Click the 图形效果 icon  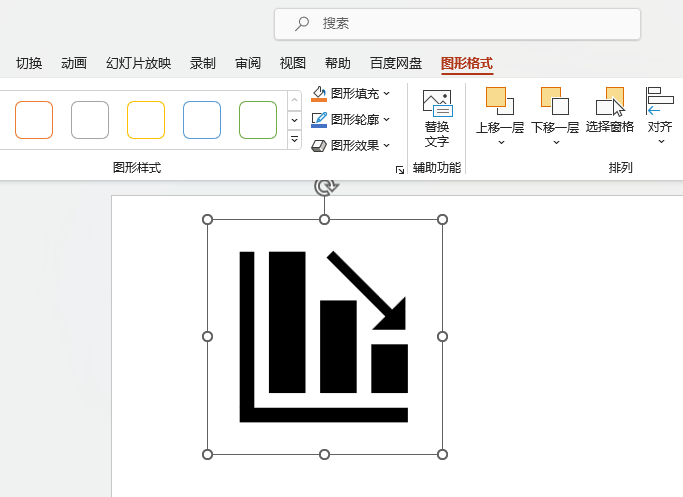tap(319, 145)
